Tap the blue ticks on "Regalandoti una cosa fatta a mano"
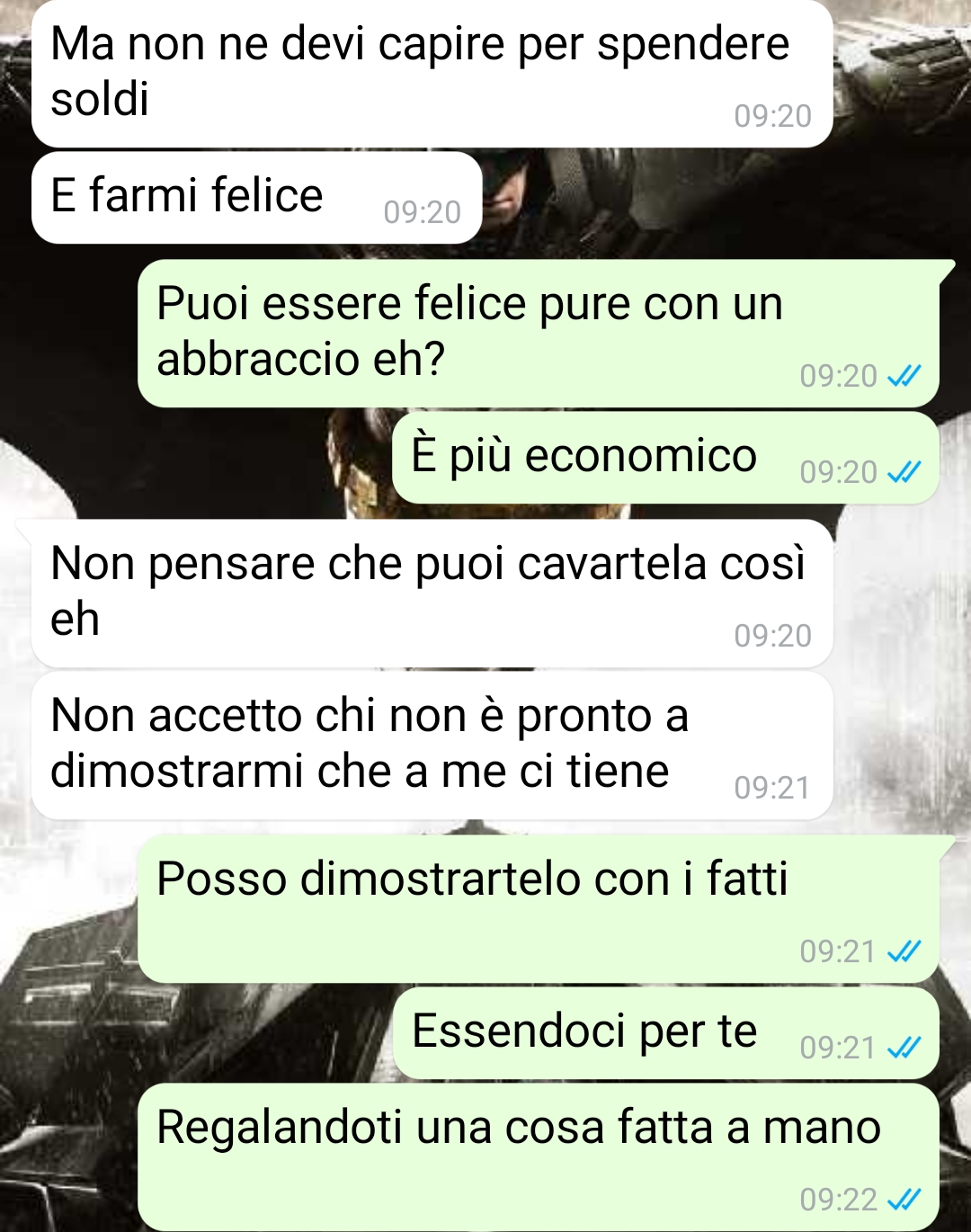 [904, 1200]
